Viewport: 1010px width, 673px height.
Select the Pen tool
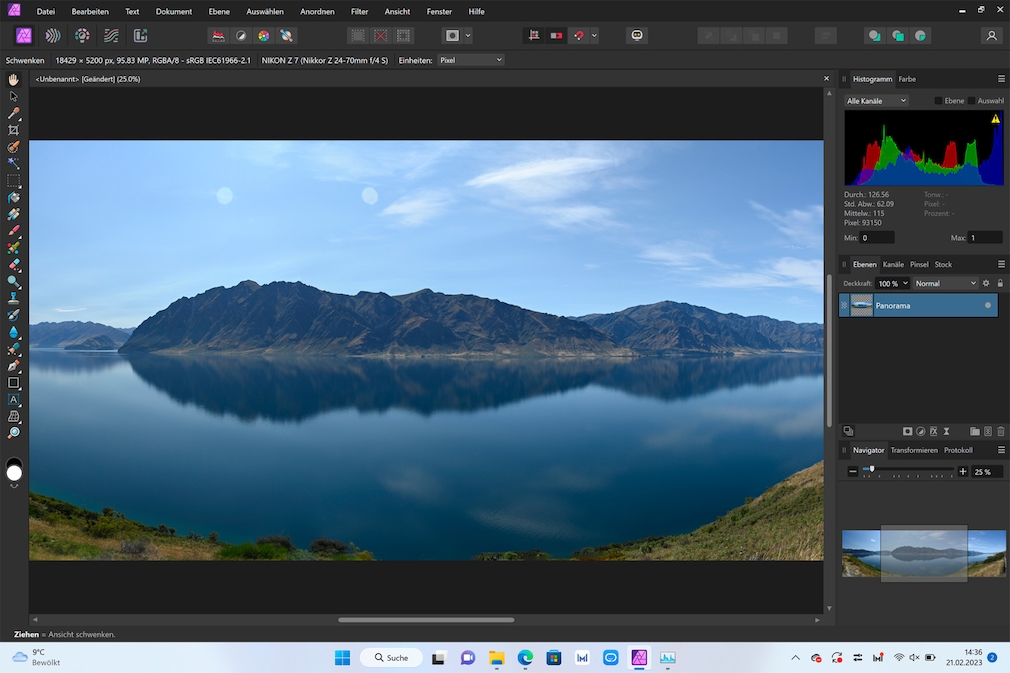click(14, 365)
